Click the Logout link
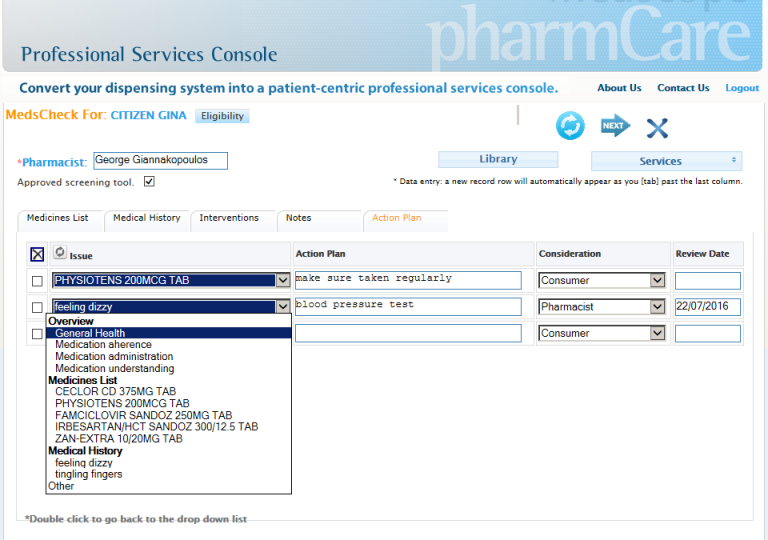Image resolution: width=768 pixels, height=540 pixels. (742, 88)
